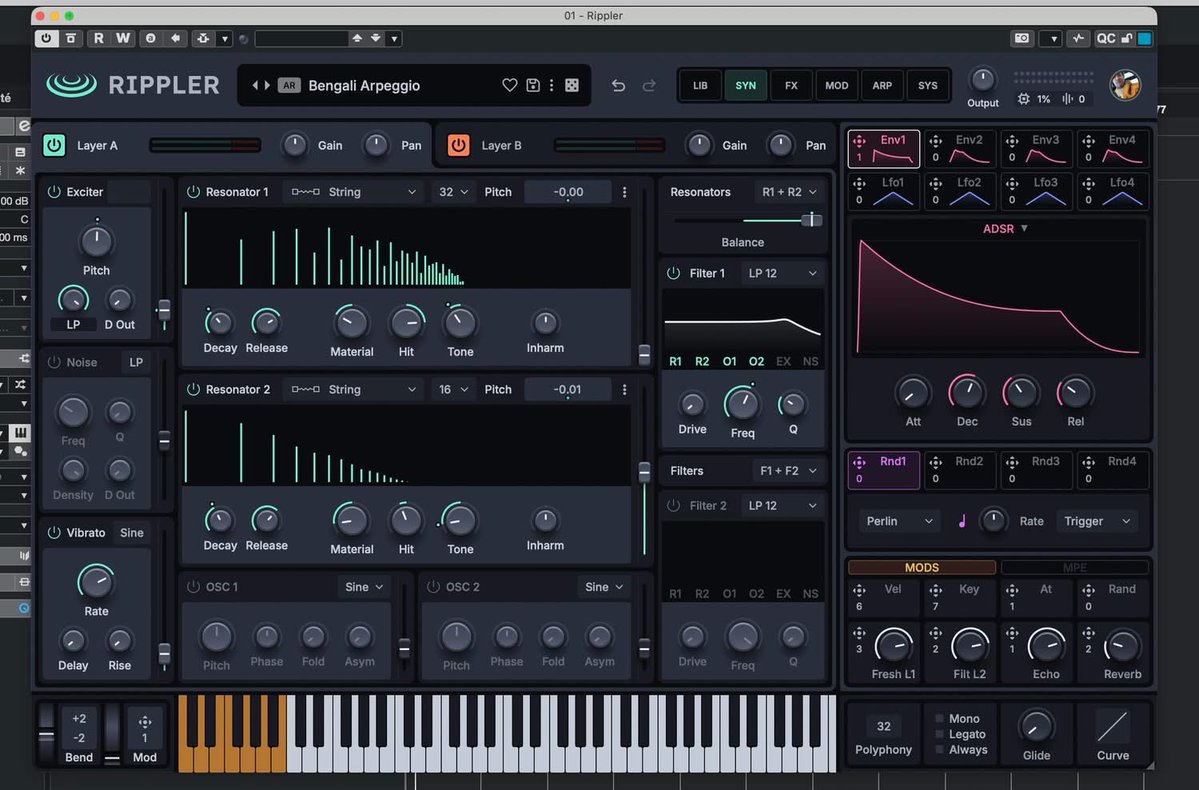Select the Env2 envelope slot
Image resolution: width=1199 pixels, height=790 pixels.
tap(960, 148)
